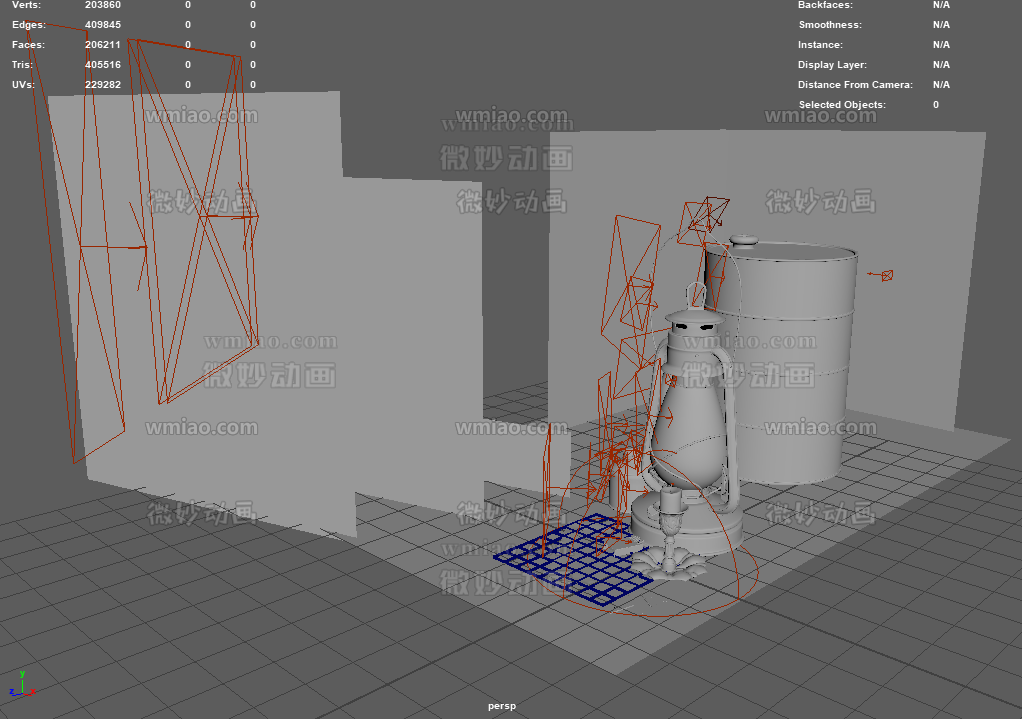Select the small red light icon right of the barrel
The height and width of the screenshot is (719, 1022).
pos(885,275)
